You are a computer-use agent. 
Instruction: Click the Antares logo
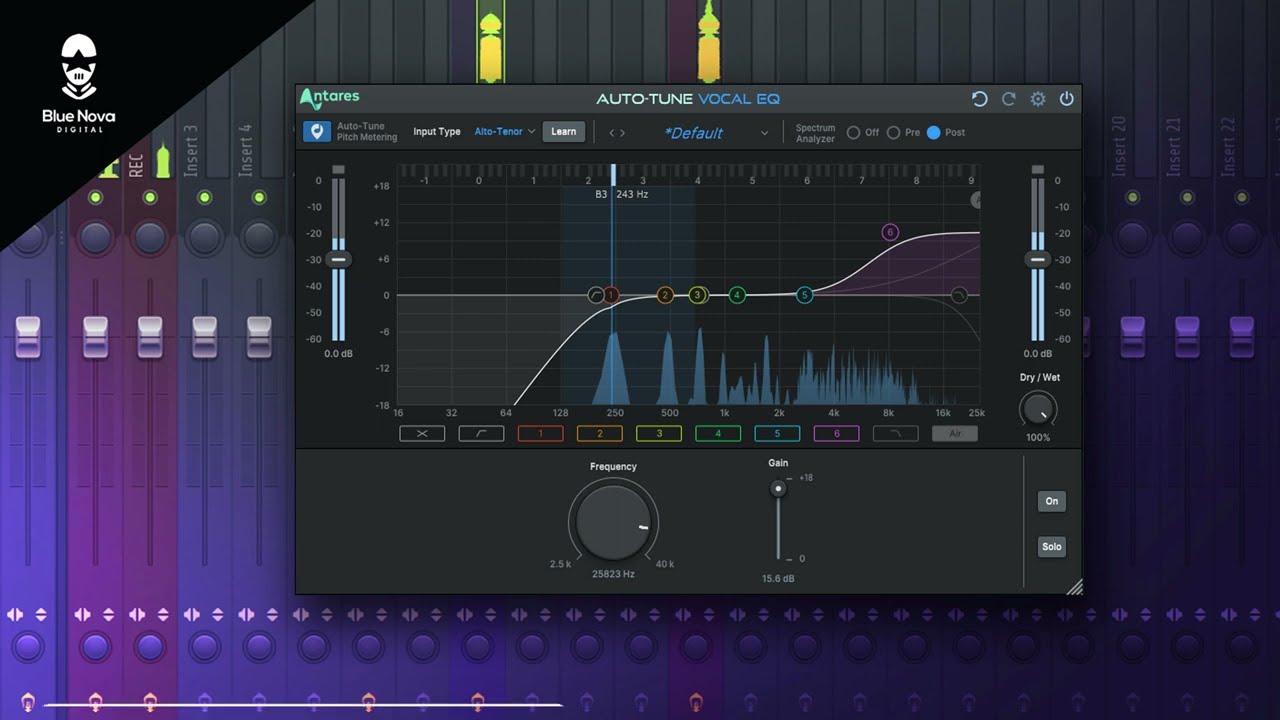pyautogui.click(x=330, y=98)
